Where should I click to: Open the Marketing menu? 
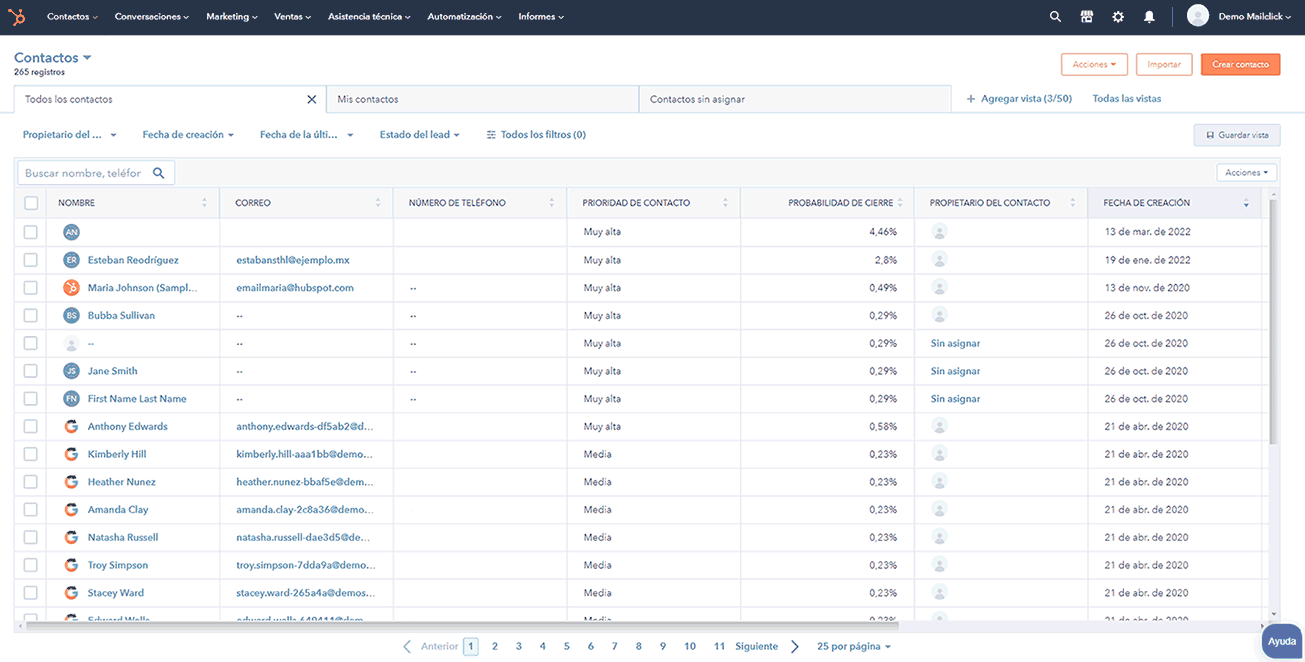tap(231, 17)
